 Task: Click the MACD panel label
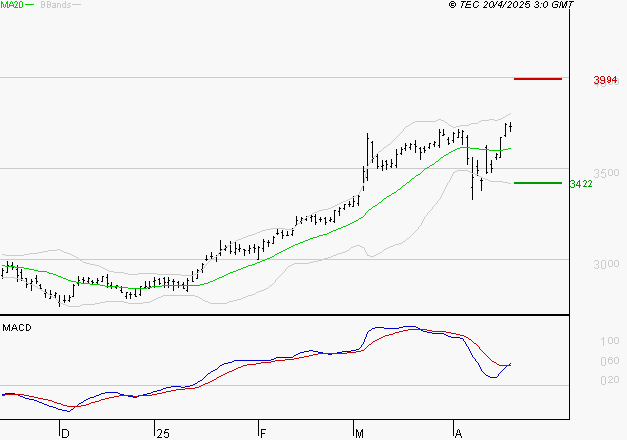click(x=17, y=328)
